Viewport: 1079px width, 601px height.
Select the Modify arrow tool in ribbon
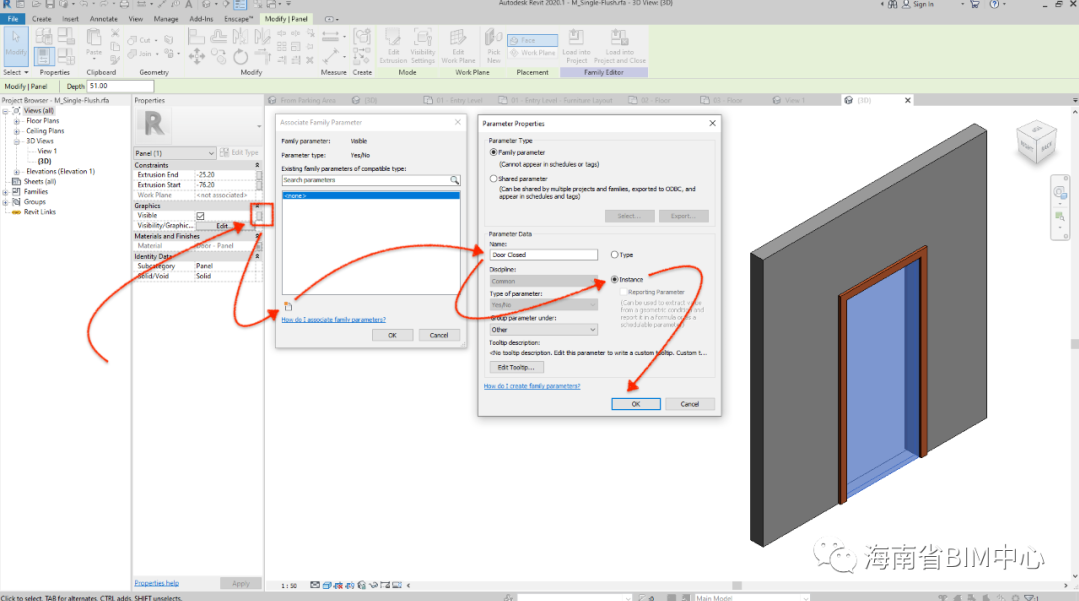pos(16,46)
